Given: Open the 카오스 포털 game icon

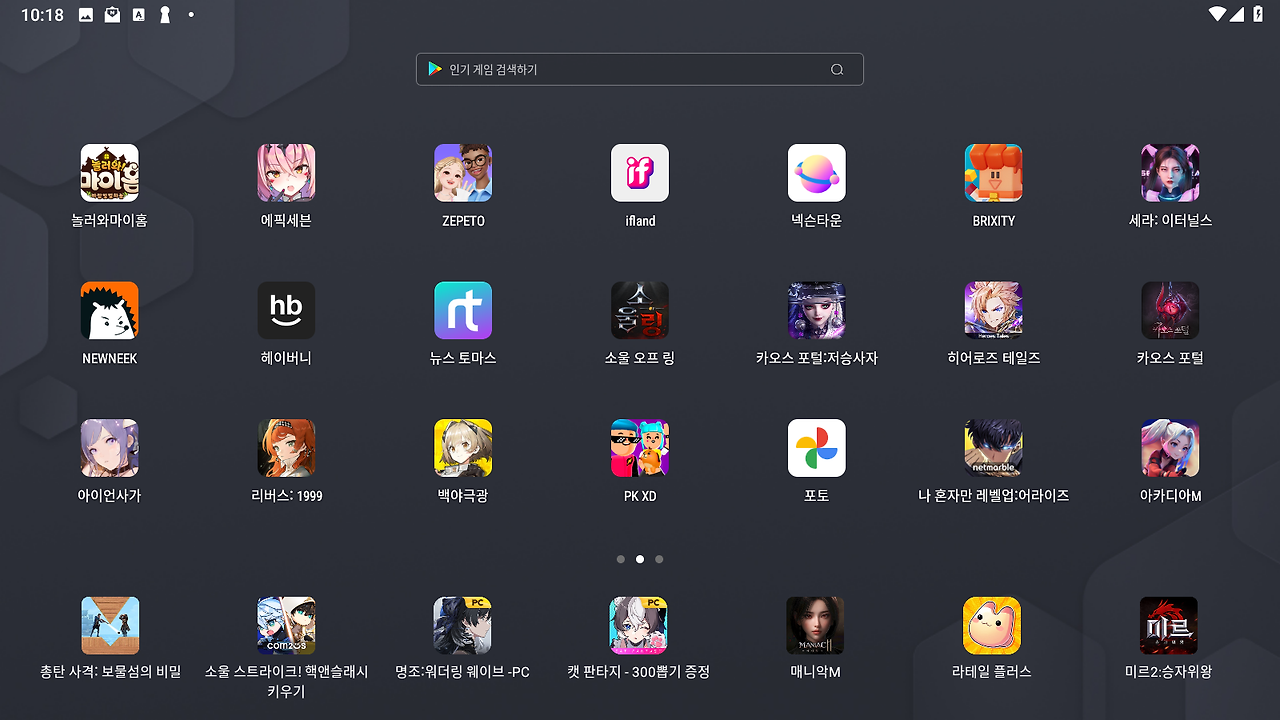Looking at the screenshot, I should click(1170, 310).
